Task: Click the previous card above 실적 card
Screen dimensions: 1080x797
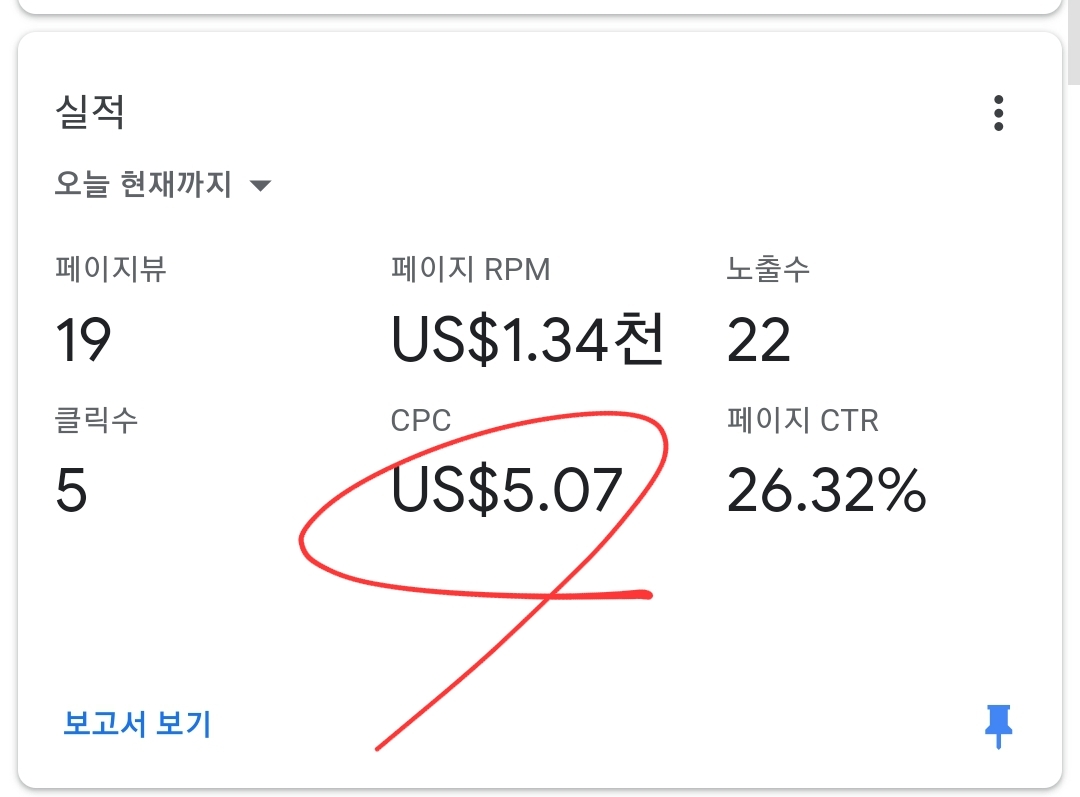Action: tap(540, 6)
